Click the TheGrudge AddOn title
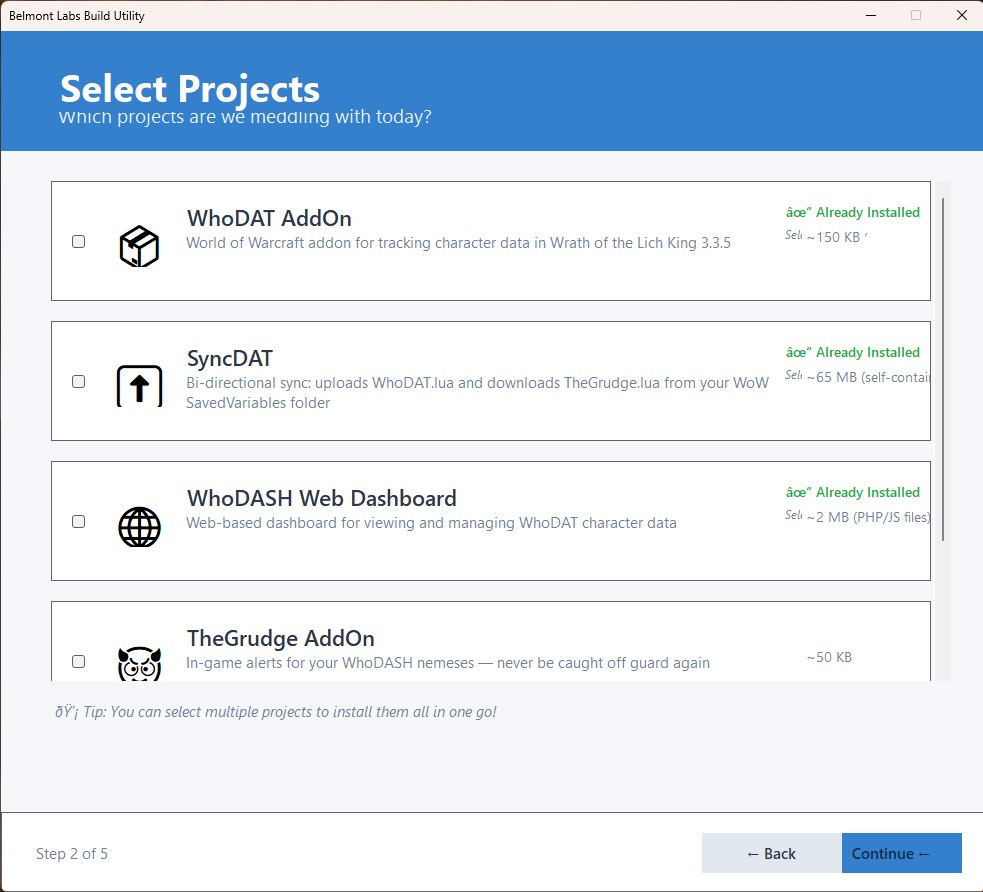The width and height of the screenshot is (983, 892). [x=280, y=638]
